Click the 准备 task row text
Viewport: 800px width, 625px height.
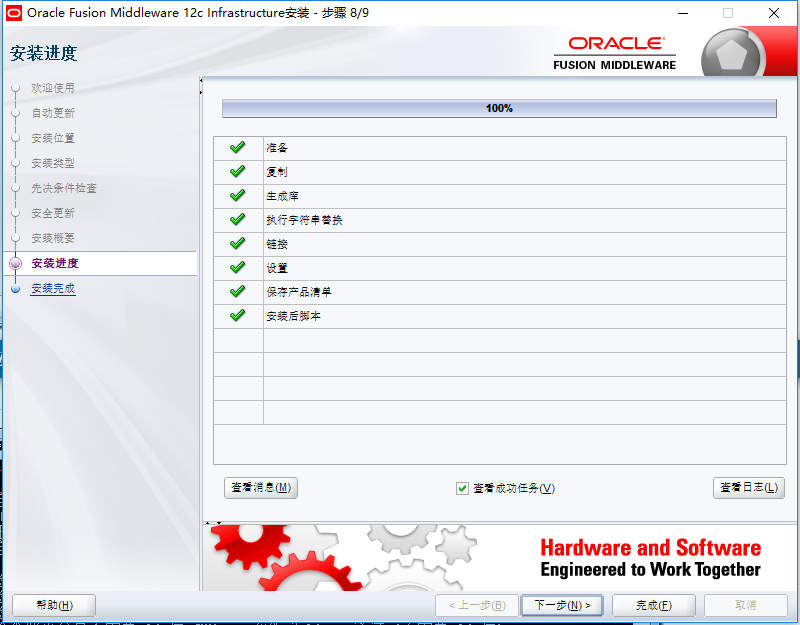[277, 148]
